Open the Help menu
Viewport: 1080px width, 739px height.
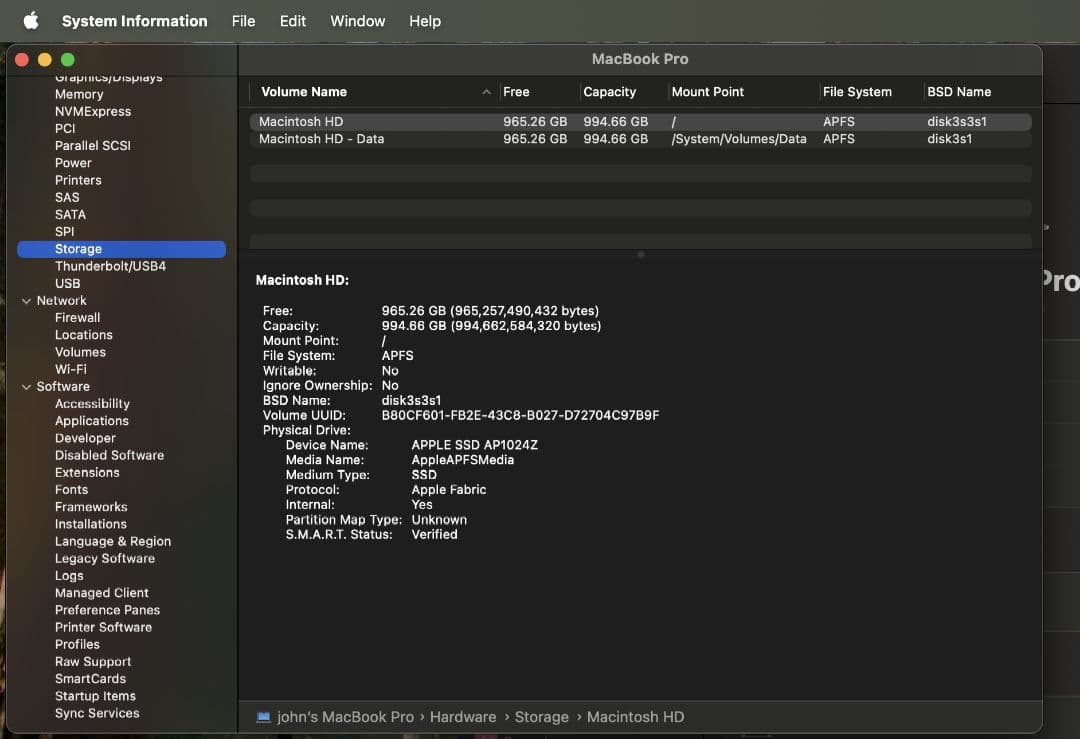coord(425,21)
